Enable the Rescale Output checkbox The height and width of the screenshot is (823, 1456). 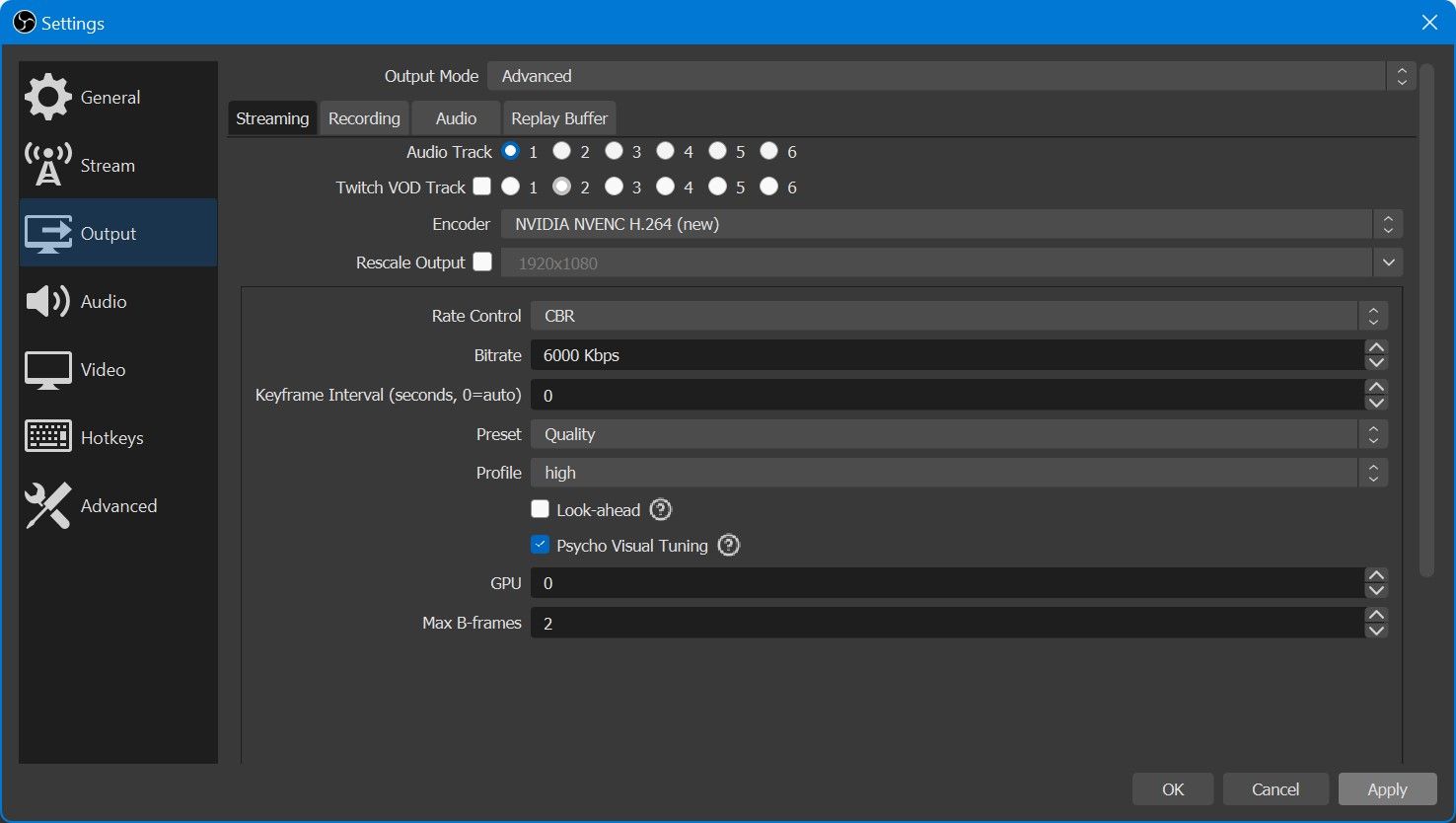(482, 262)
